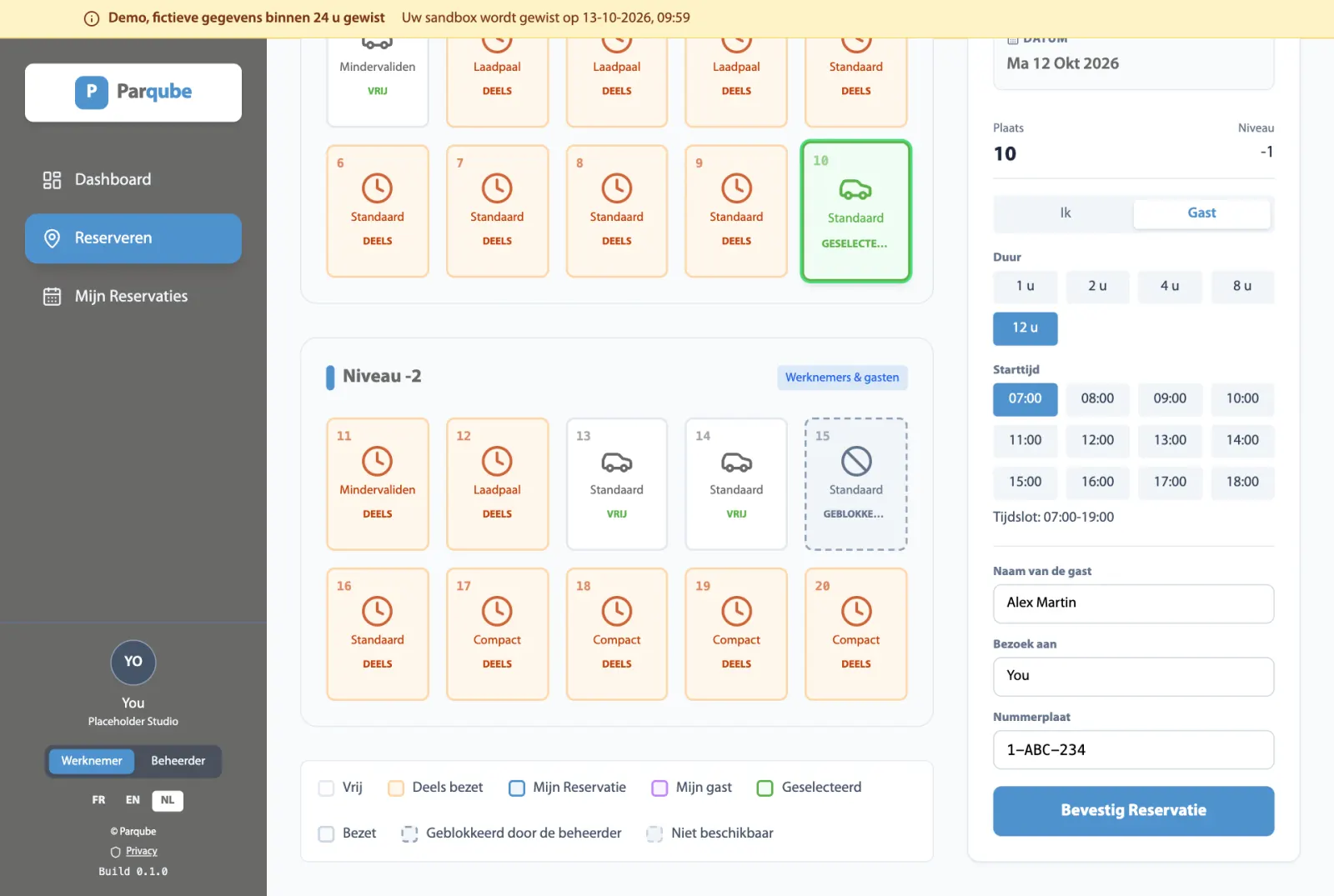Select the clock icon on spot 6
Viewport: 1334px width, 896px height.
[x=378, y=188]
